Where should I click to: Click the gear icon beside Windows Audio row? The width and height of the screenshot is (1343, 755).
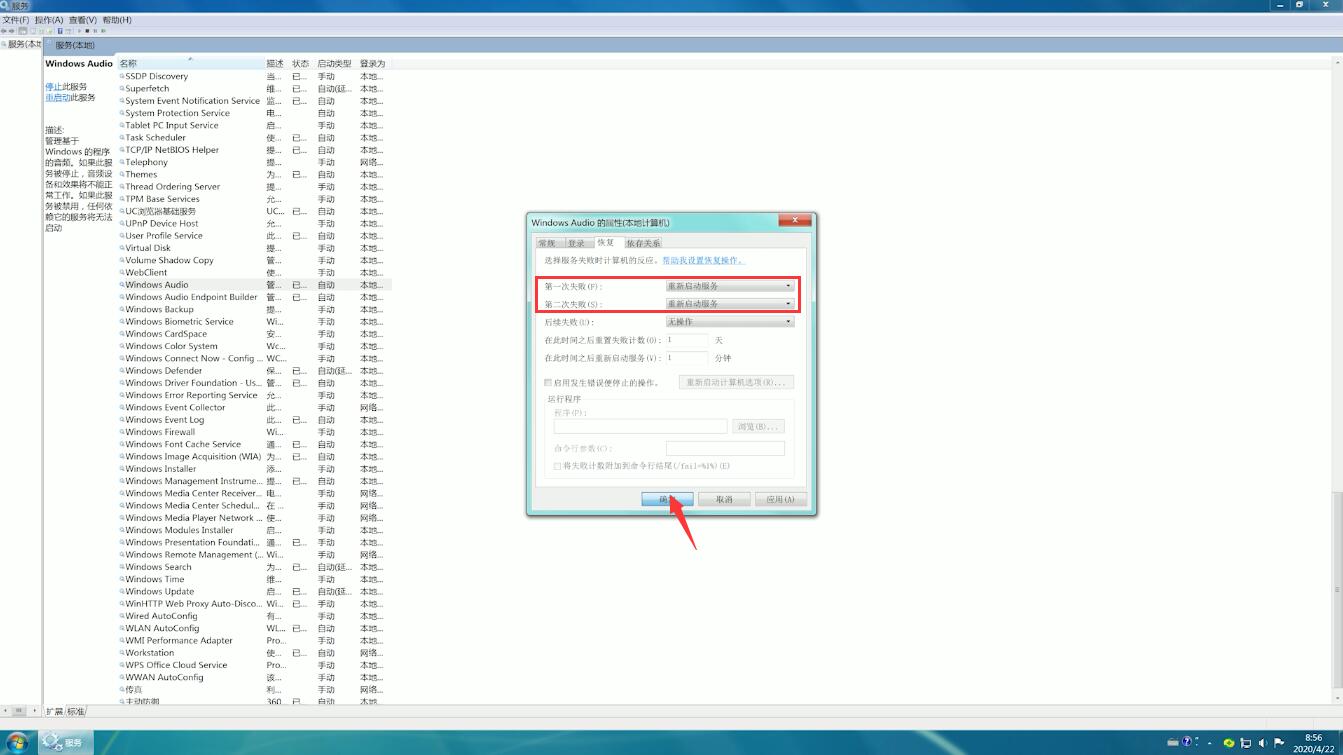click(122, 285)
